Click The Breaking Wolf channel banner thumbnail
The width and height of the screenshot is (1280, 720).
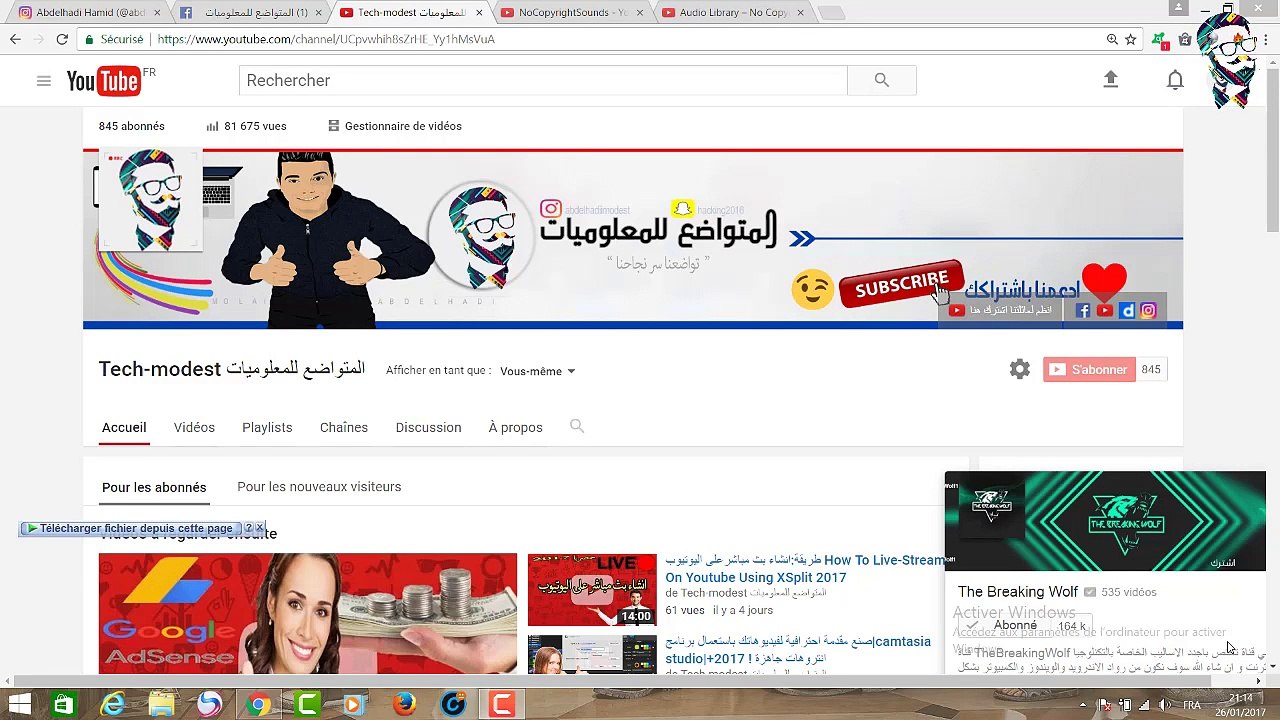(1105, 521)
